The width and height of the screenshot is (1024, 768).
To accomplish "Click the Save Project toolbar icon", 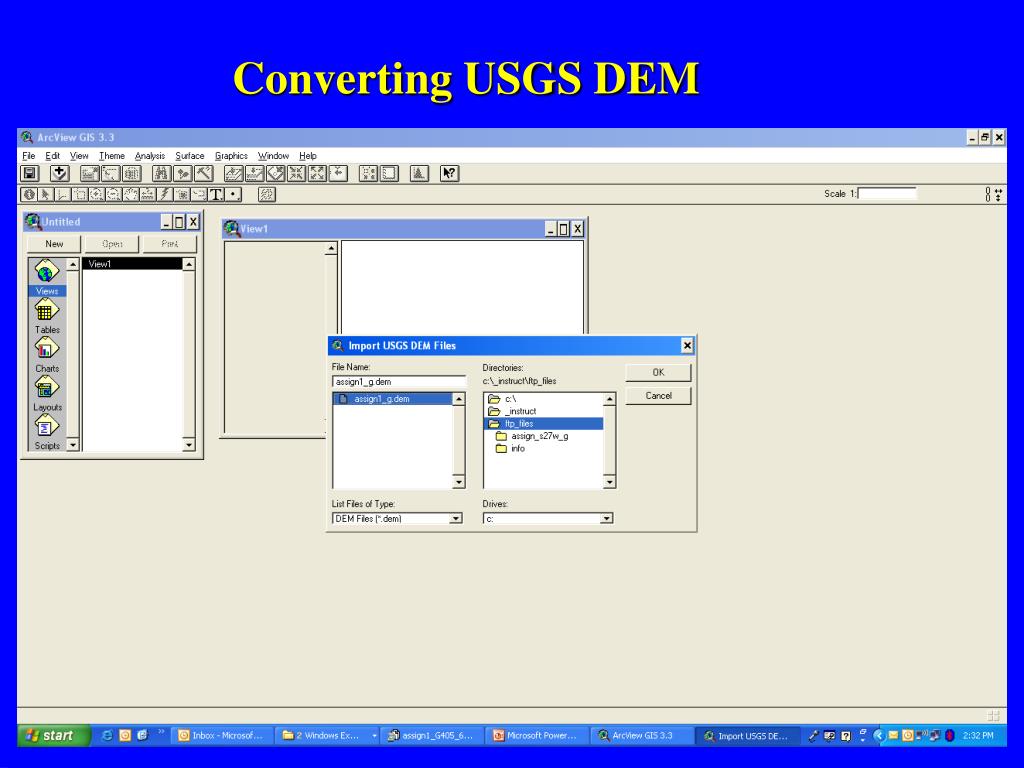I will pos(29,174).
